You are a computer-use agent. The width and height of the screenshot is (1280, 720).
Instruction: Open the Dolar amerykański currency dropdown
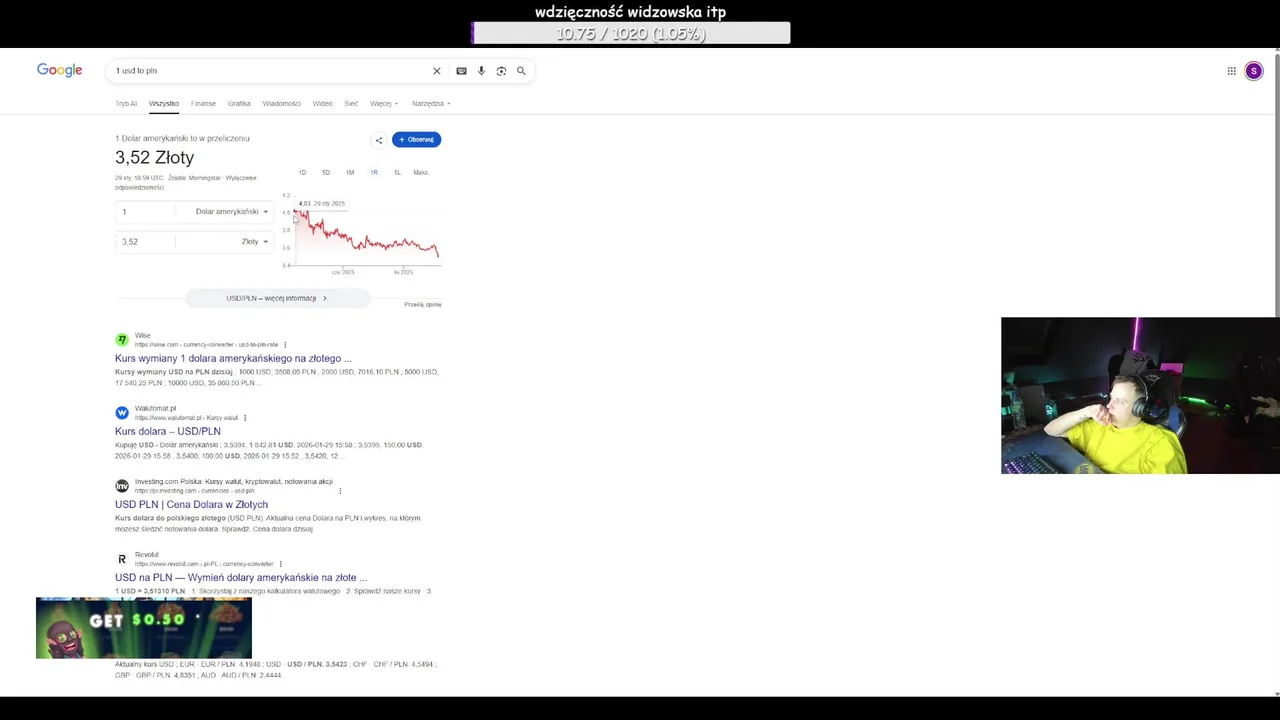(231, 212)
